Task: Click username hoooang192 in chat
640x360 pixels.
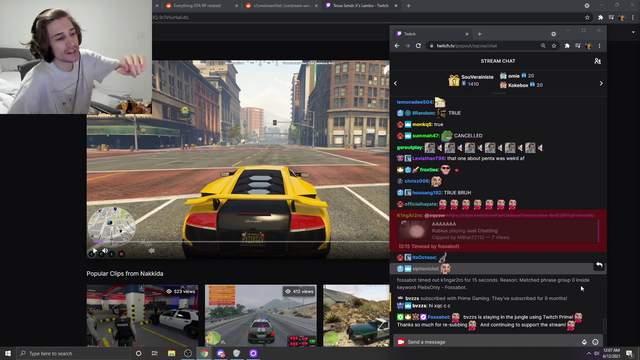Action: (x=427, y=193)
